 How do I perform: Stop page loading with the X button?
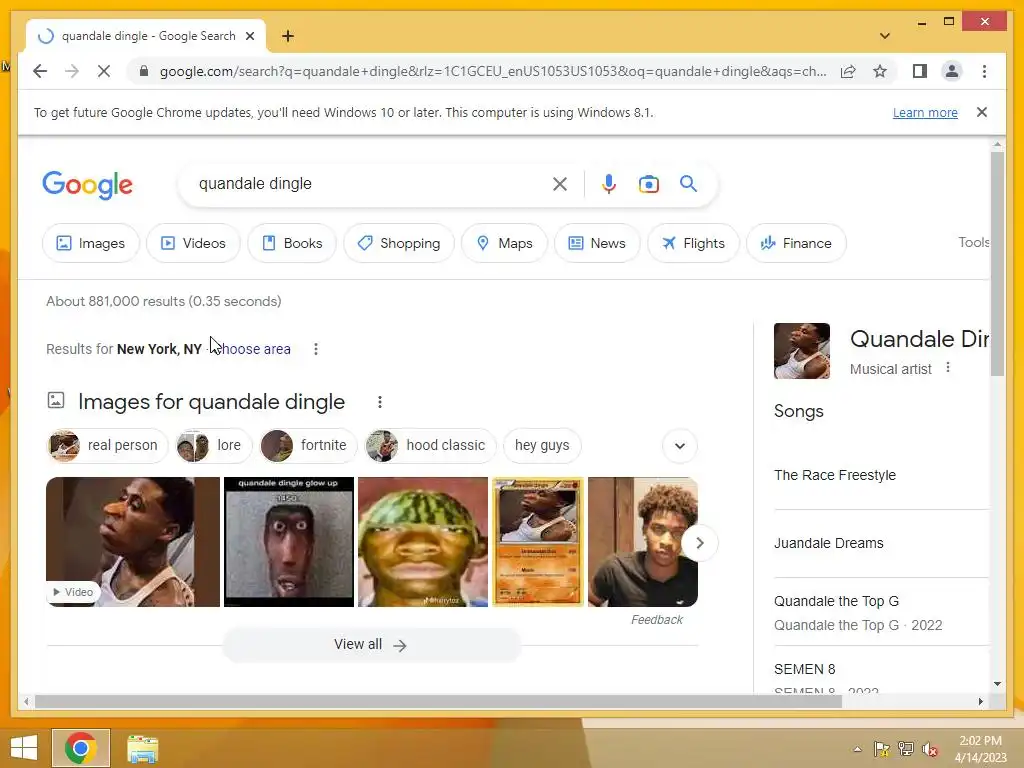(x=104, y=71)
